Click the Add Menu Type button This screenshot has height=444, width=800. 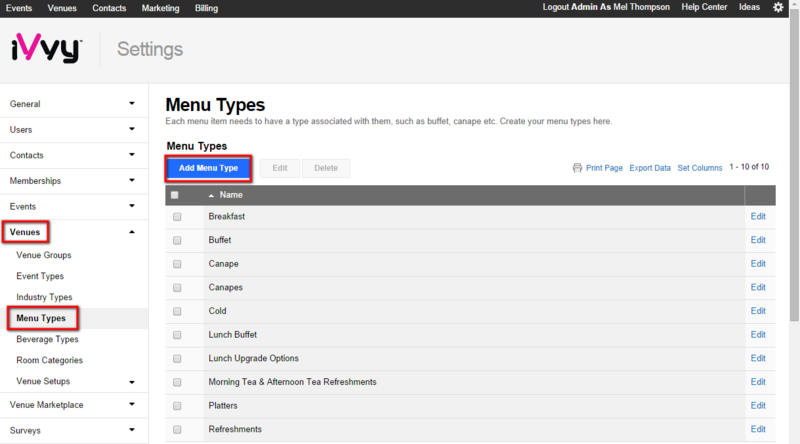click(208, 168)
